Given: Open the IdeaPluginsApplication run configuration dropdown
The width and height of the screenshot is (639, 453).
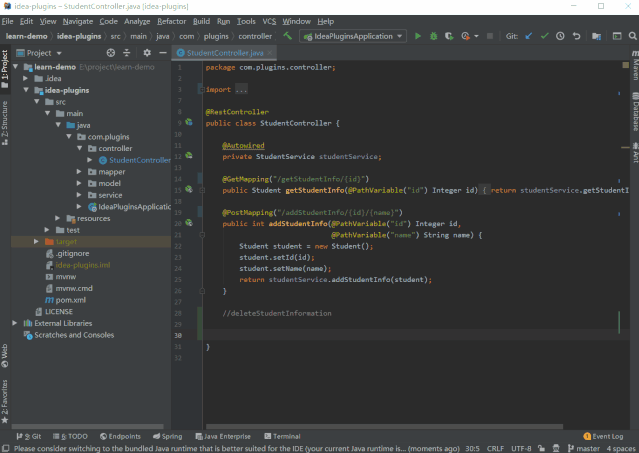Looking at the screenshot, I should [350, 36].
